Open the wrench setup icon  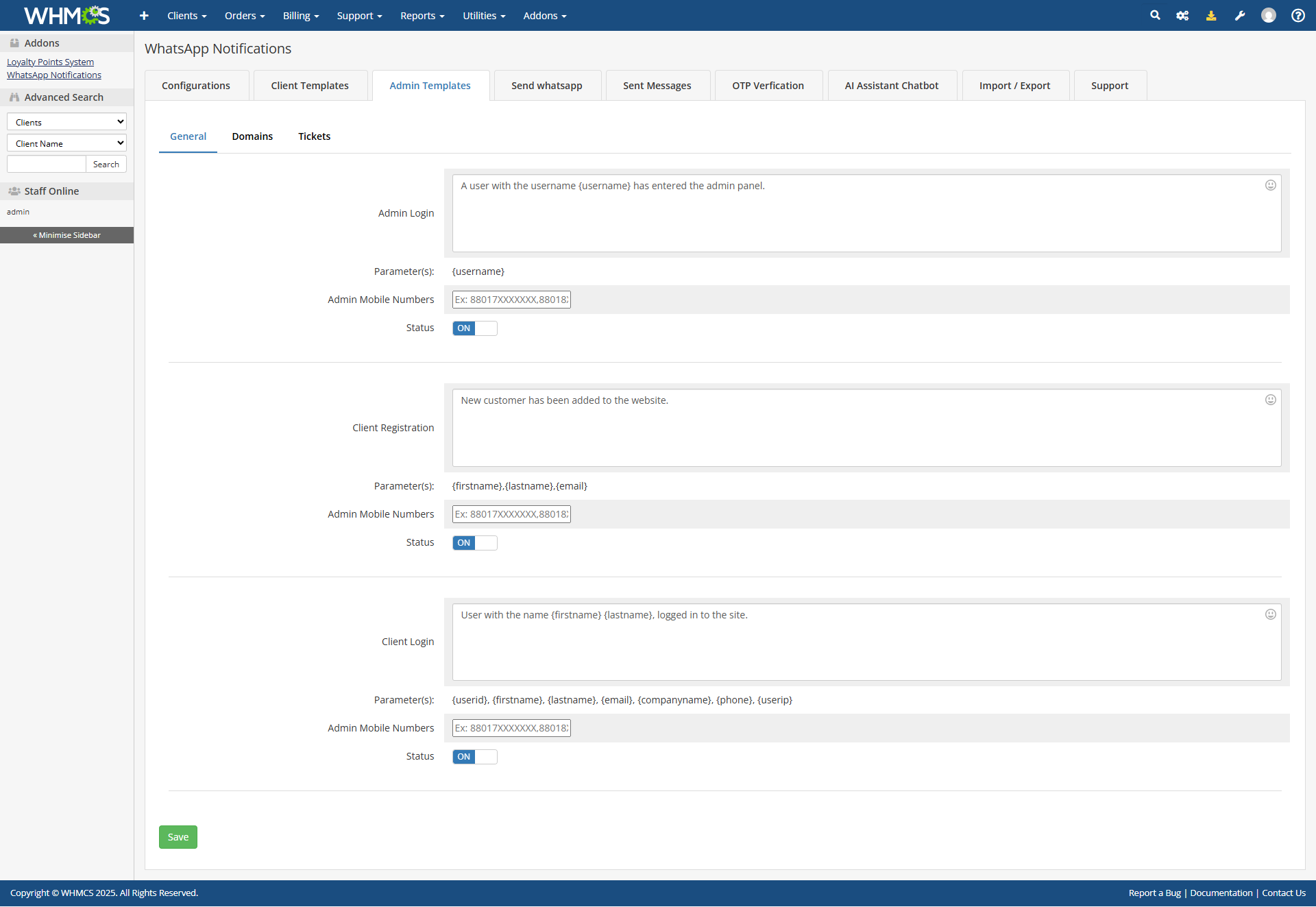point(1240,15)
